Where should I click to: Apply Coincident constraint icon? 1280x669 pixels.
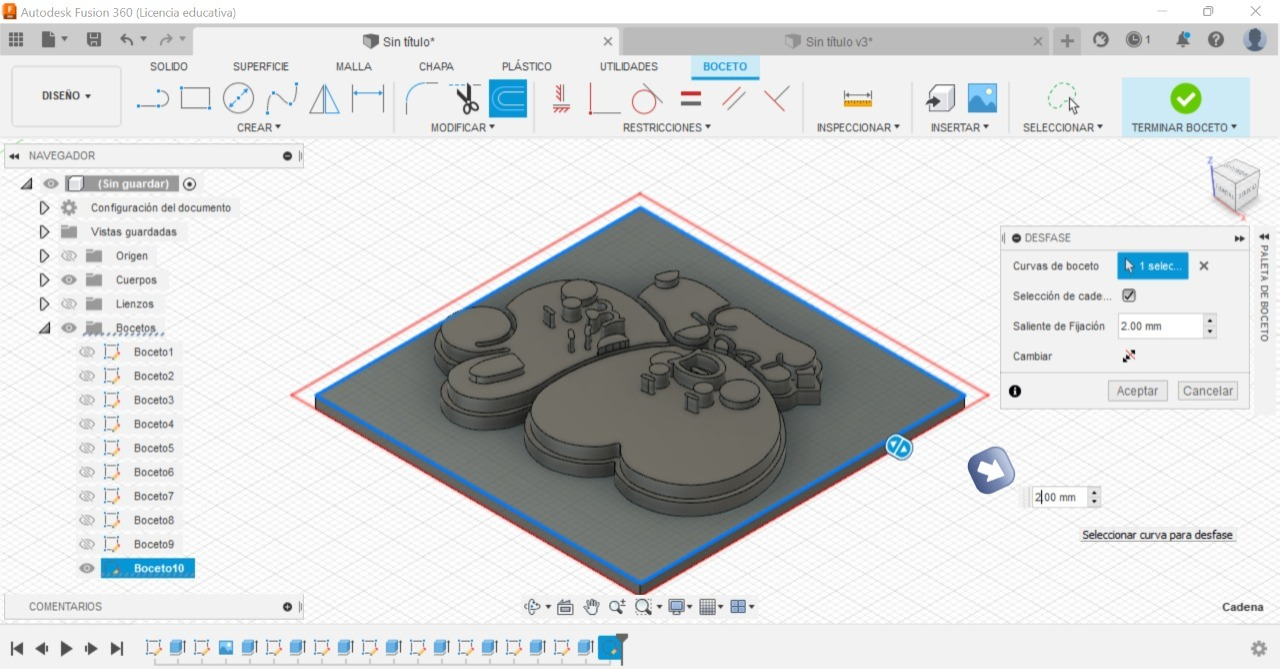tap(776, 98)
